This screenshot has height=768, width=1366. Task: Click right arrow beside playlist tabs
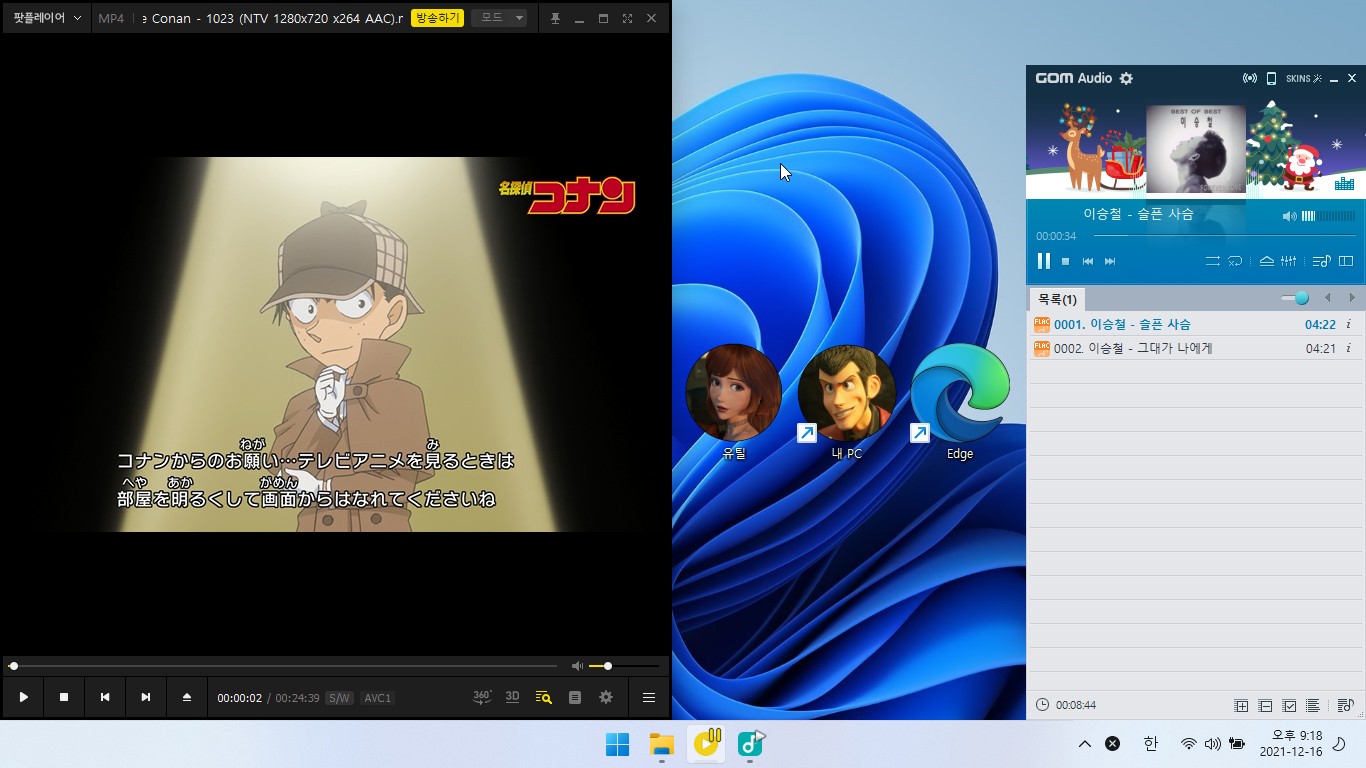tap(1352, 298)
